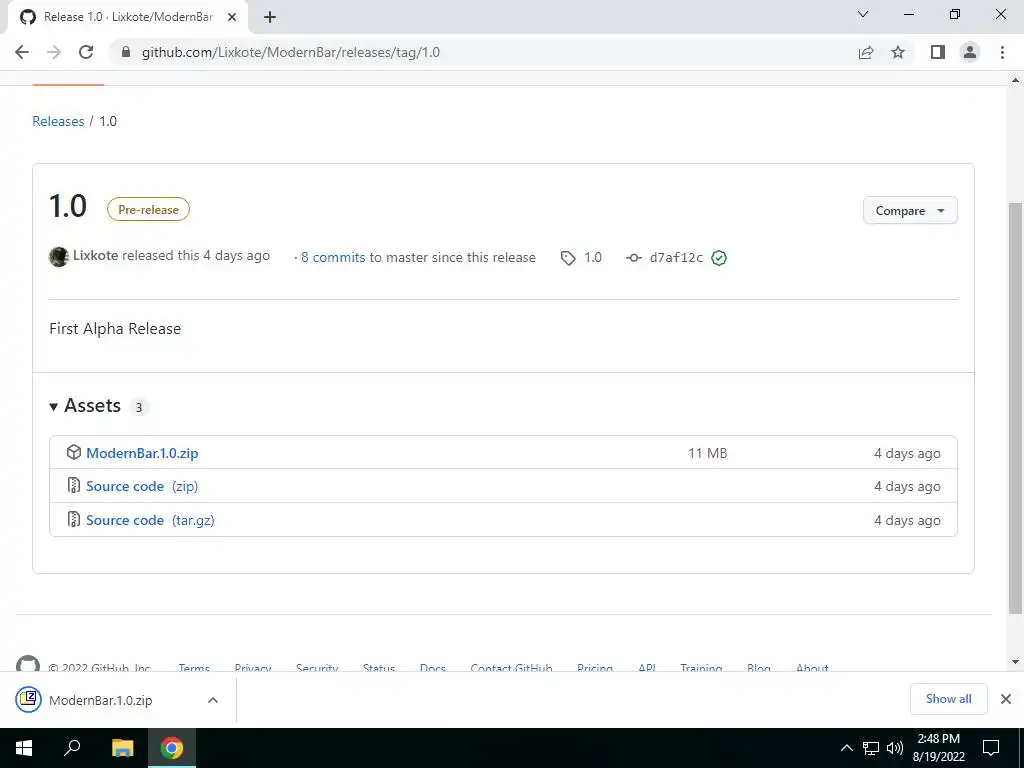This screenshot has width=1024, height=768.
Task: Select the Release 1.0 browser tab
Action: pos(128,17)
